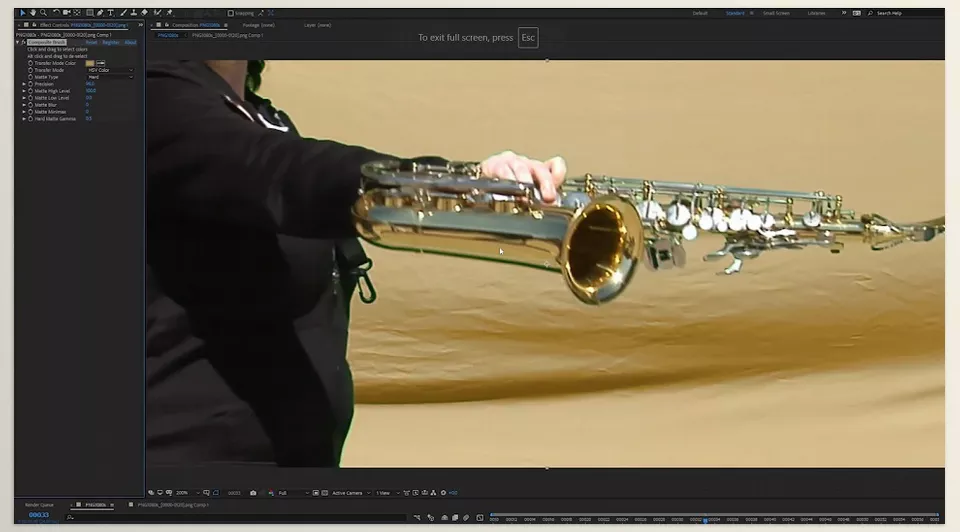Toggle Transfer Mode Color stopwatch
Viewport: 960px width, 532px height.
click(30, 63)
